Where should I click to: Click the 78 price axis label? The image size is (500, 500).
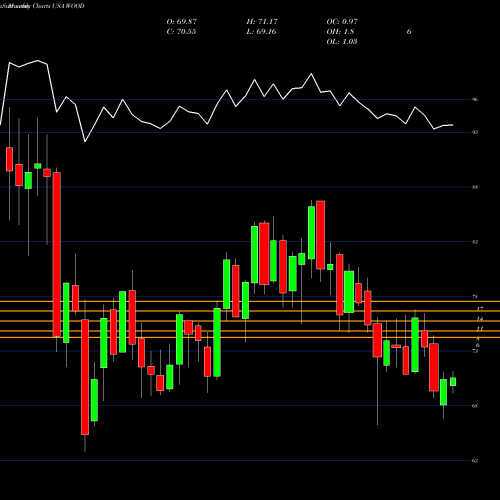(x=475, y=296)
